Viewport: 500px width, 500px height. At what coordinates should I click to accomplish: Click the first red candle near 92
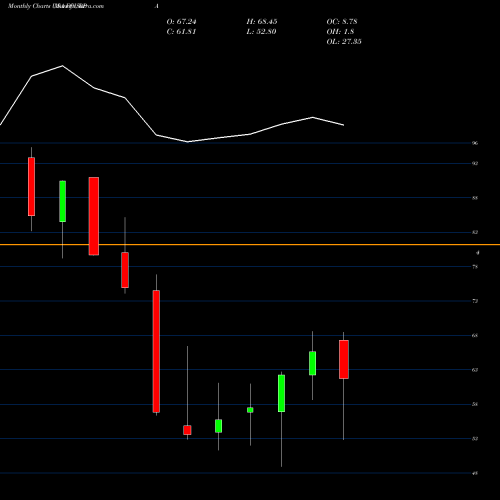pos(31,187)
